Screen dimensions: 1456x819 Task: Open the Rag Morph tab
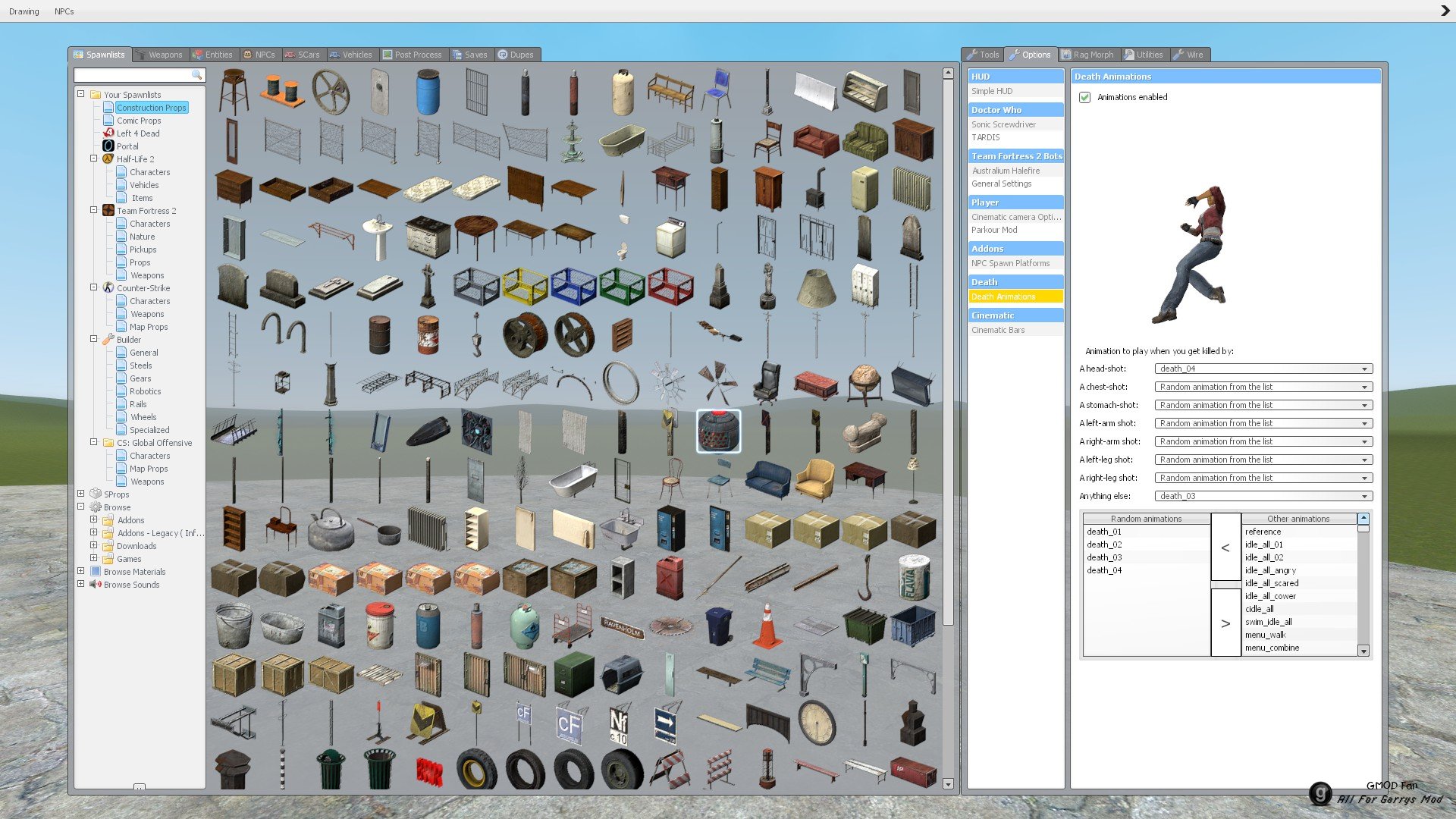point(1088,55)
